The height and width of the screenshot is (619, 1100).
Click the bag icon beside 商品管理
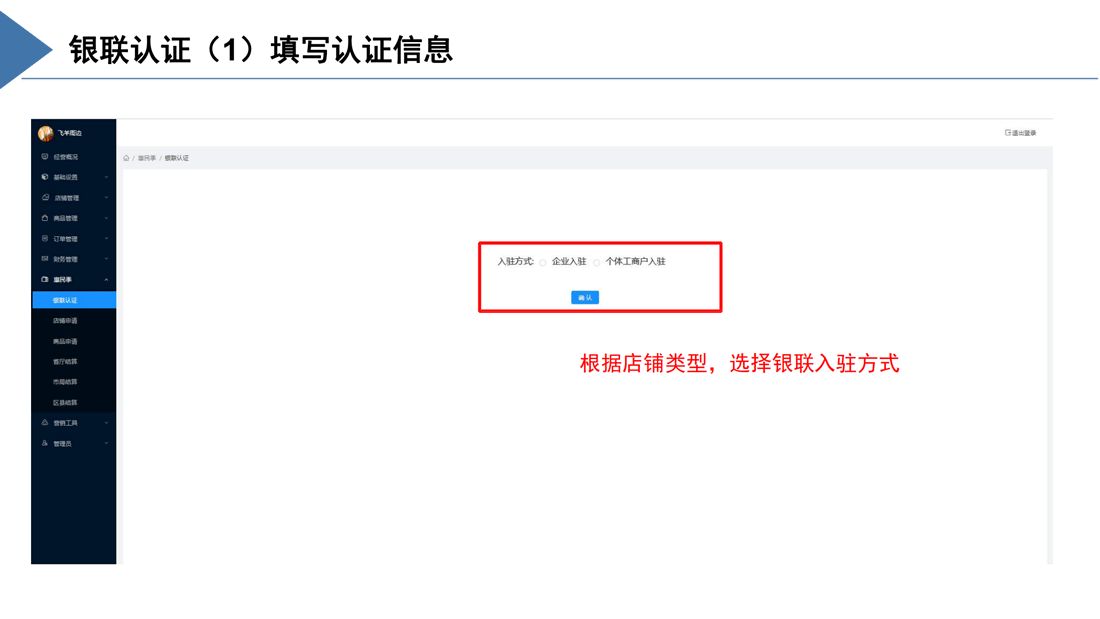tap(45, 218)
